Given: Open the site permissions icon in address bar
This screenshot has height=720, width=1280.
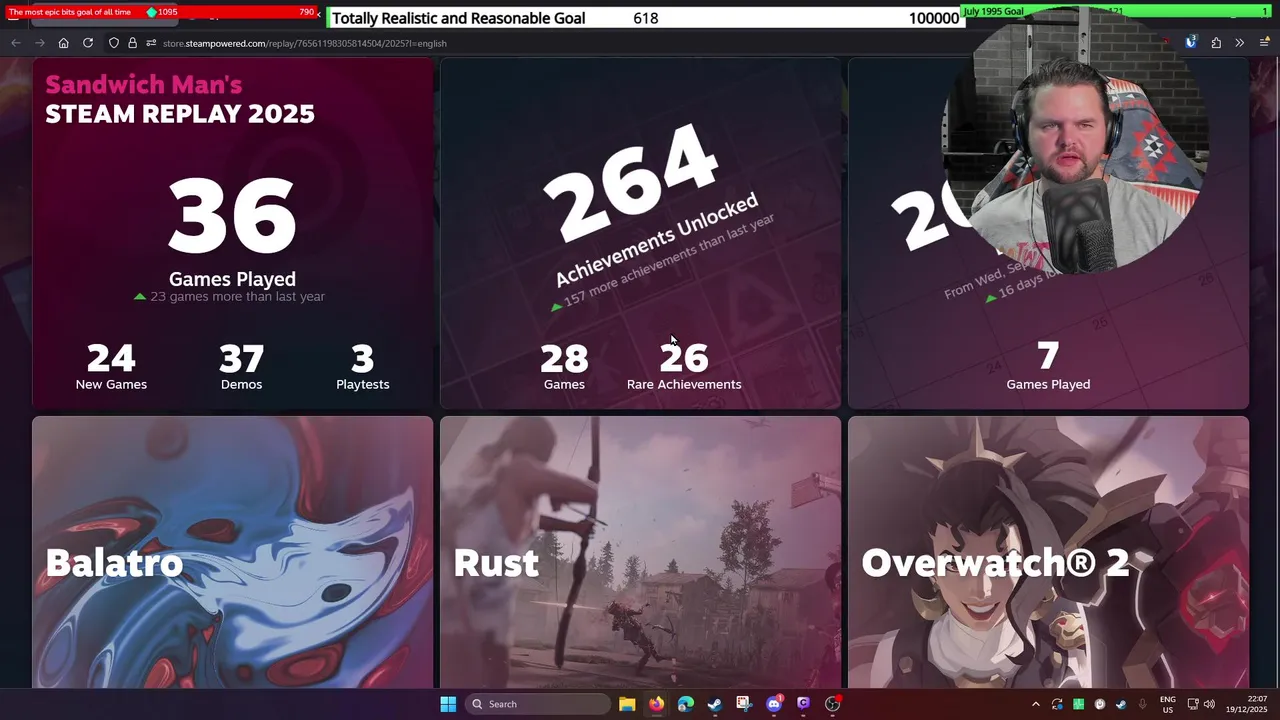Looking at the screenshot, I should [x=151, y=43].
